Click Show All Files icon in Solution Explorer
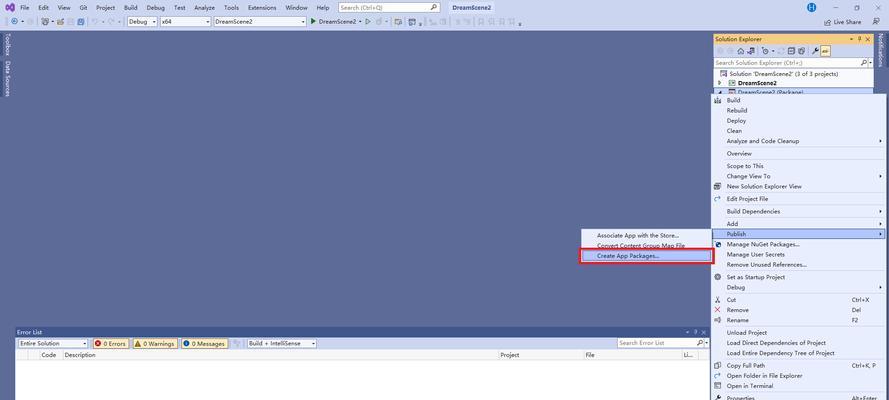This screenshot has height=400, width=889. pos(801,51)
